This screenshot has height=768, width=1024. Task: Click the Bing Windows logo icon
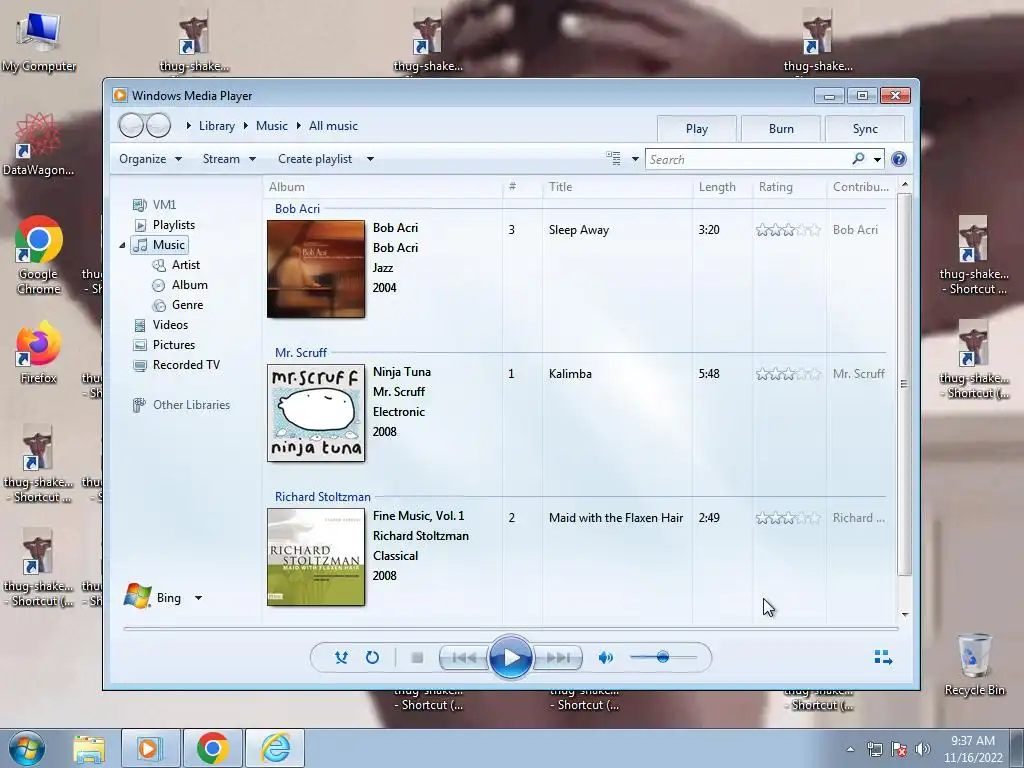138,596
